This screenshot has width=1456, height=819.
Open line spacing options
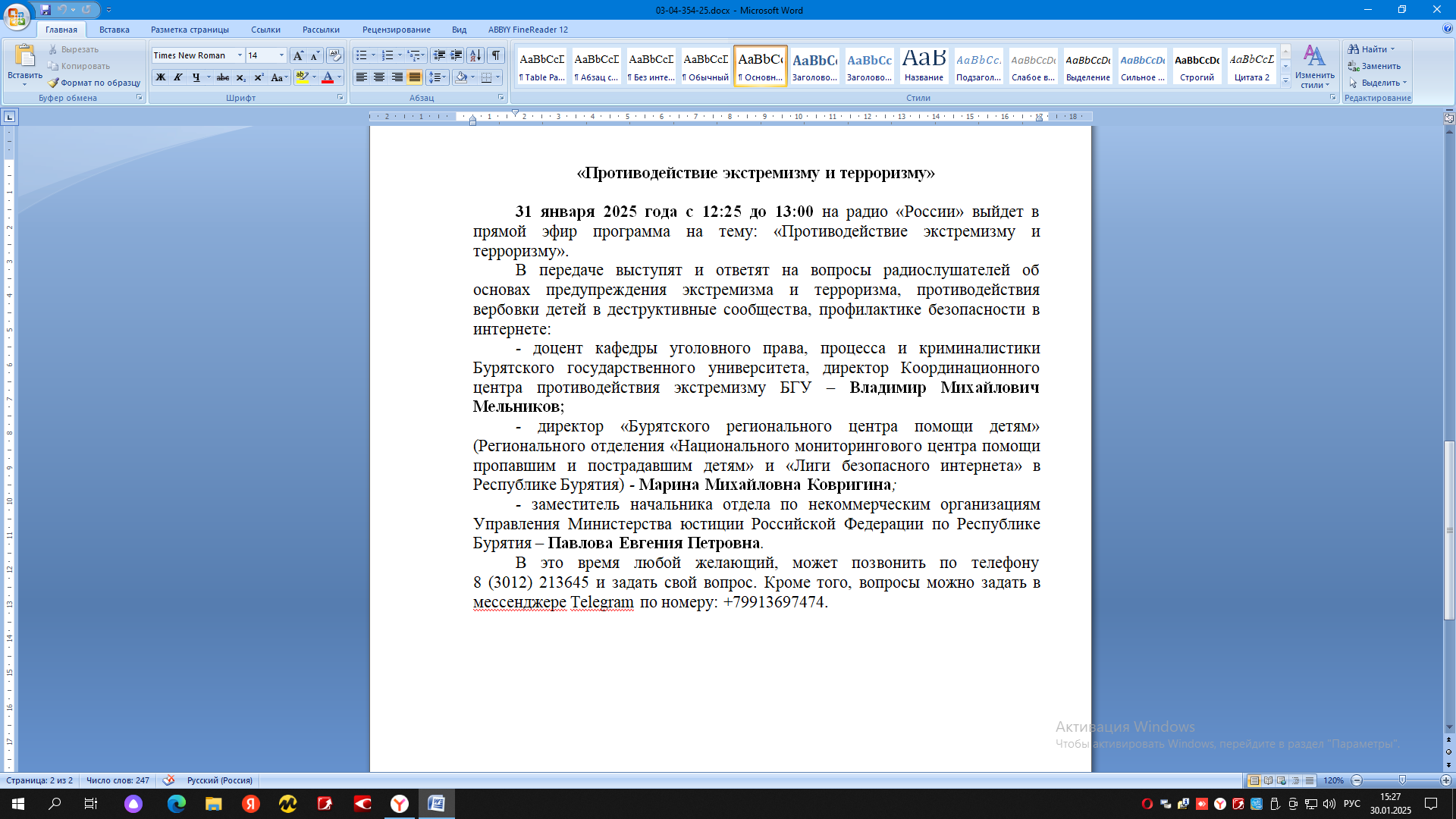point(437,77)
